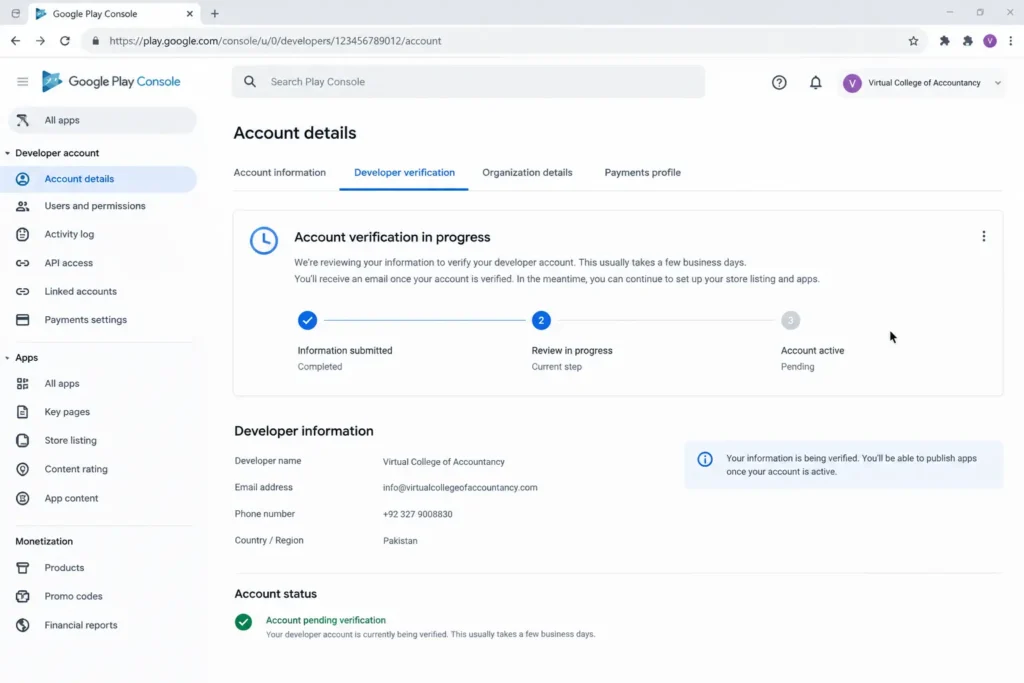Click completed Information submitted step marker

[307, 321]
